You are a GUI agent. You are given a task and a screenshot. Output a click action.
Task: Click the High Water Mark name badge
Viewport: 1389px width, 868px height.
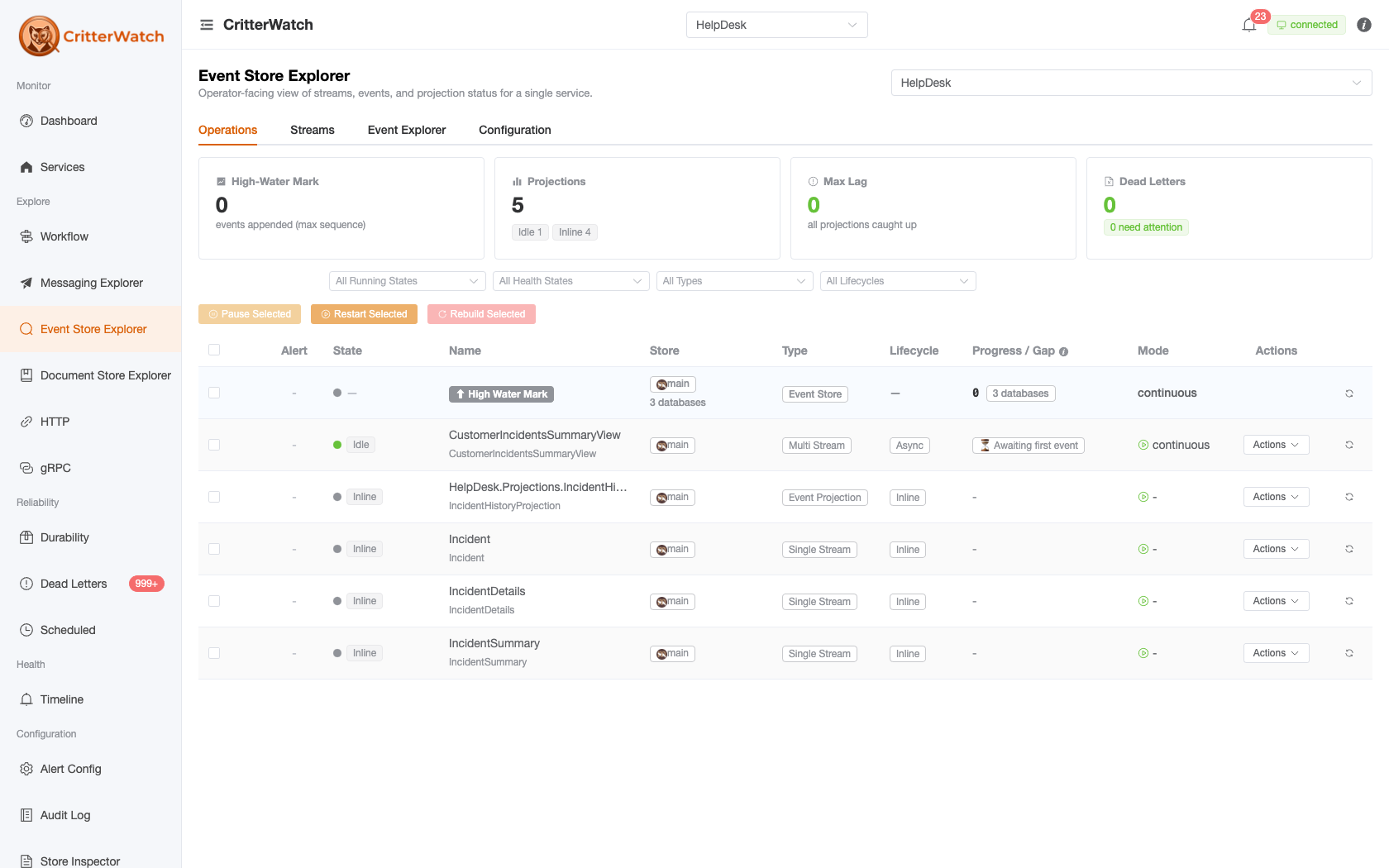point(501,394)
